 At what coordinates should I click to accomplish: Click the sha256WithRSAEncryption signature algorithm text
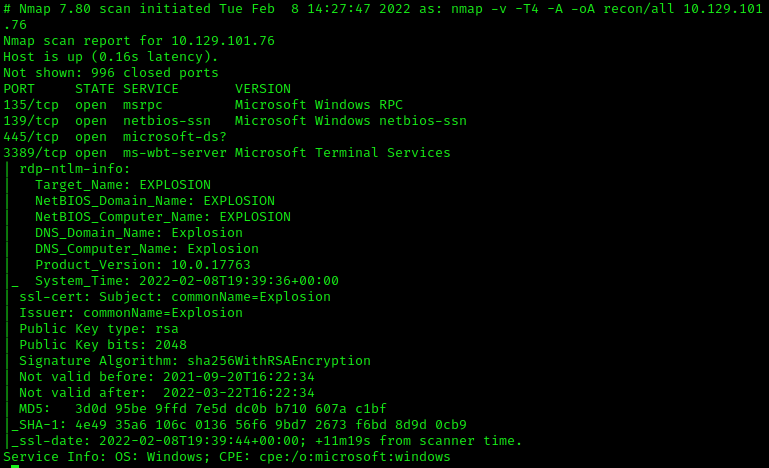pyautogui.click(x=278, y=361)
